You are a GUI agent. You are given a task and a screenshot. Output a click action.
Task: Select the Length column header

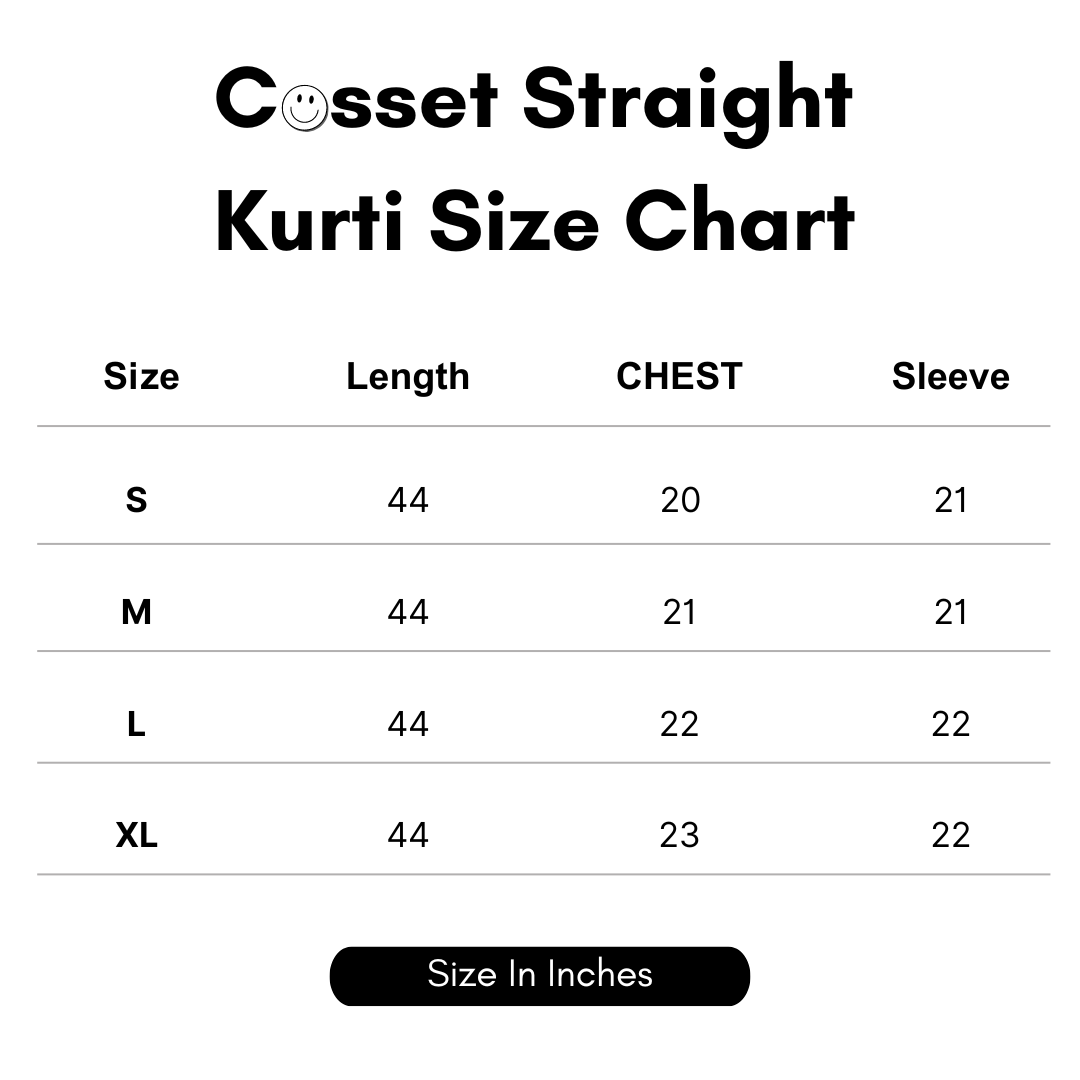tap(408, 377)
